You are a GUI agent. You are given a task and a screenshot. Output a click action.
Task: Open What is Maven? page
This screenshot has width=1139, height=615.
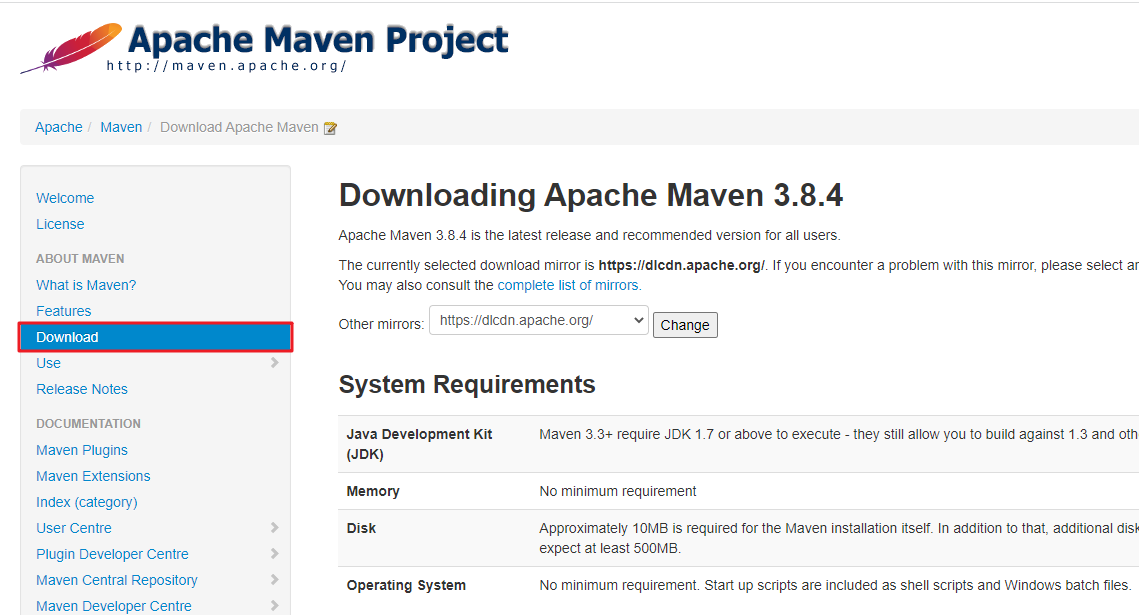tap(86, 285)
